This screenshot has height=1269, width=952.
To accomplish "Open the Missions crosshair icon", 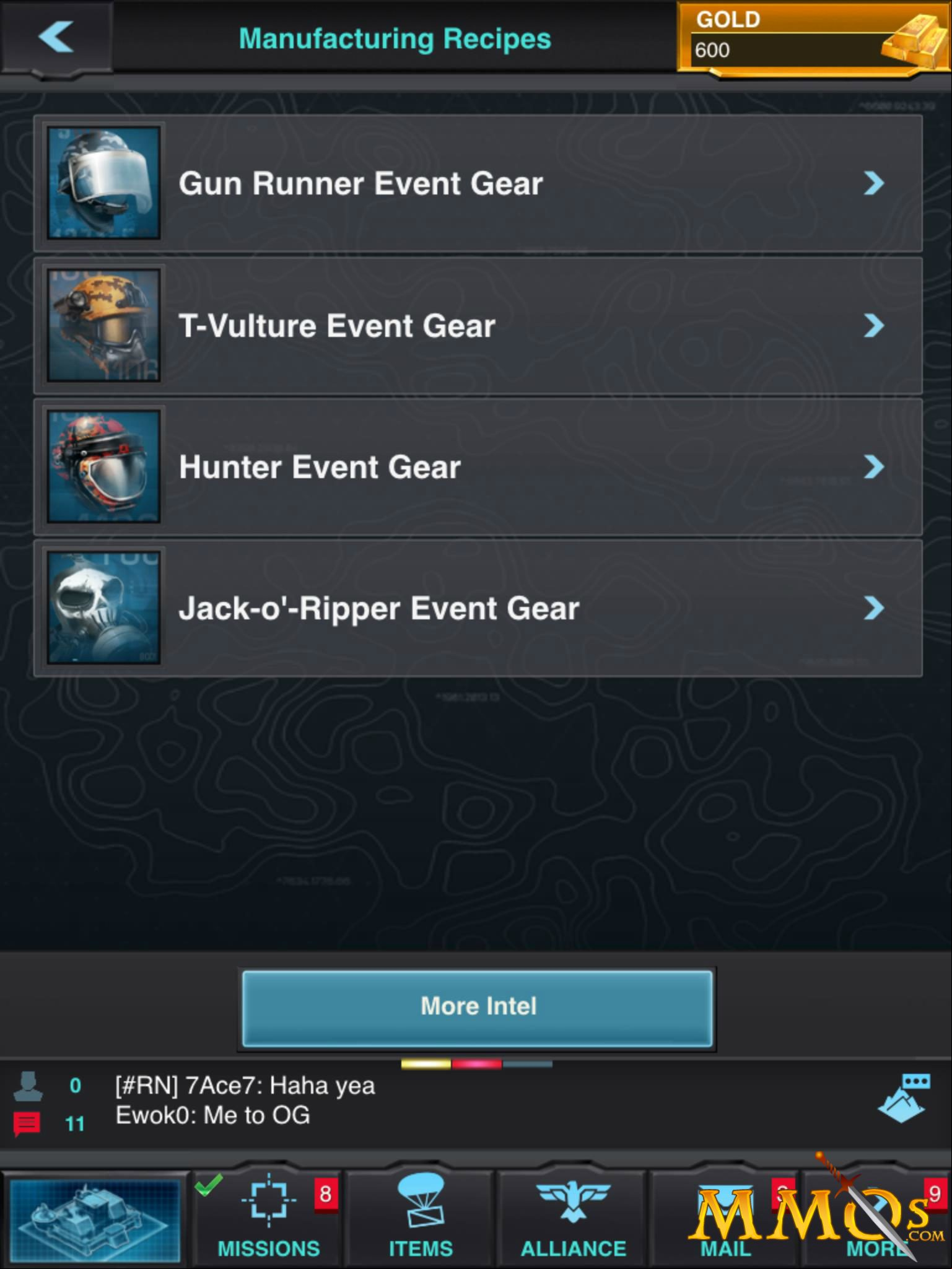I will [268, 1200].
